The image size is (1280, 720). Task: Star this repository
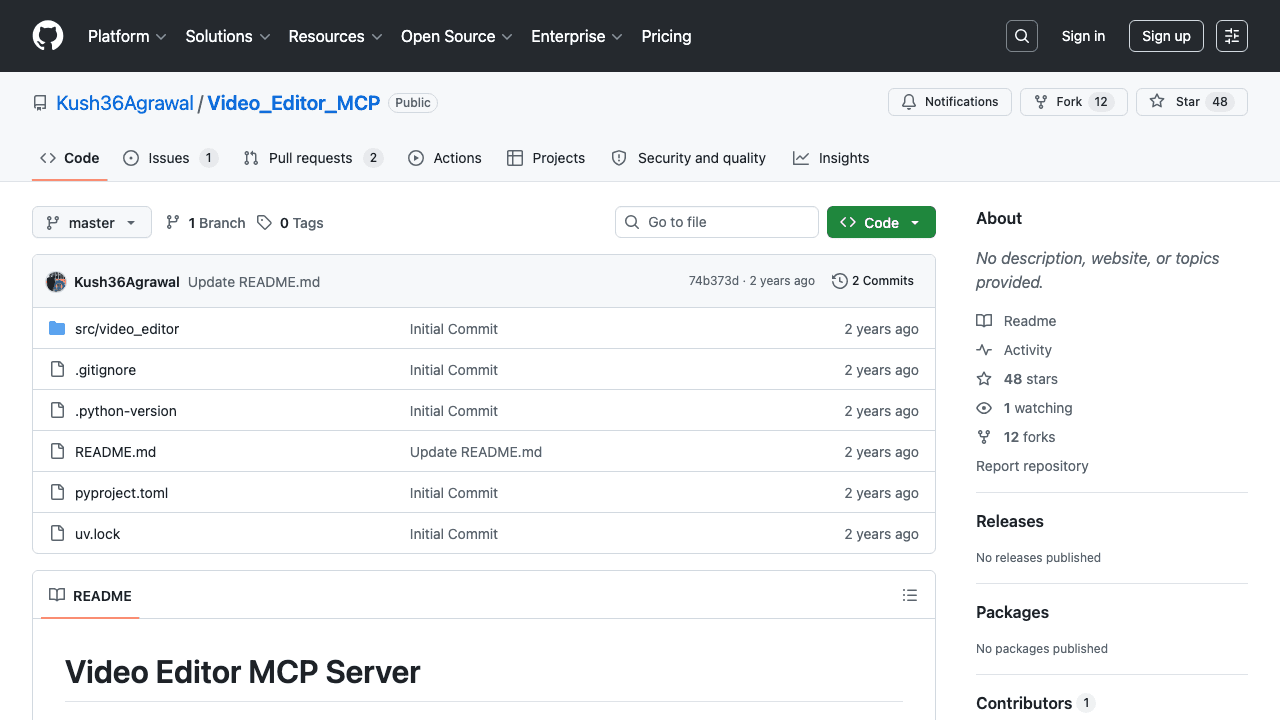pyautogui.click(x=1191, y=102)
